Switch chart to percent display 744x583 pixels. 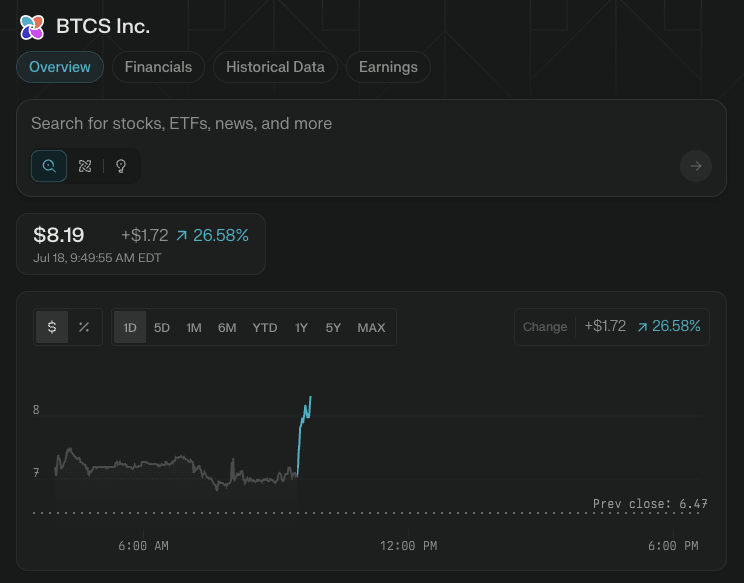84,327
